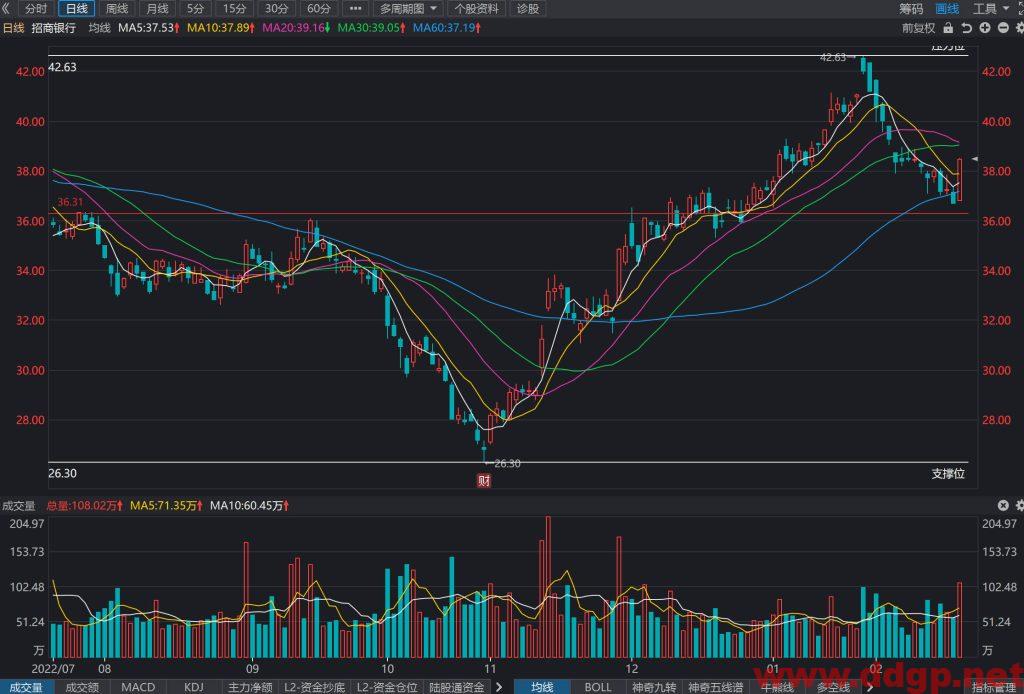Image resolution: width=1024 pixels, height=694 pixels.
Task: Toggle the 筹码 chip distribution panel
Action: 911,8
